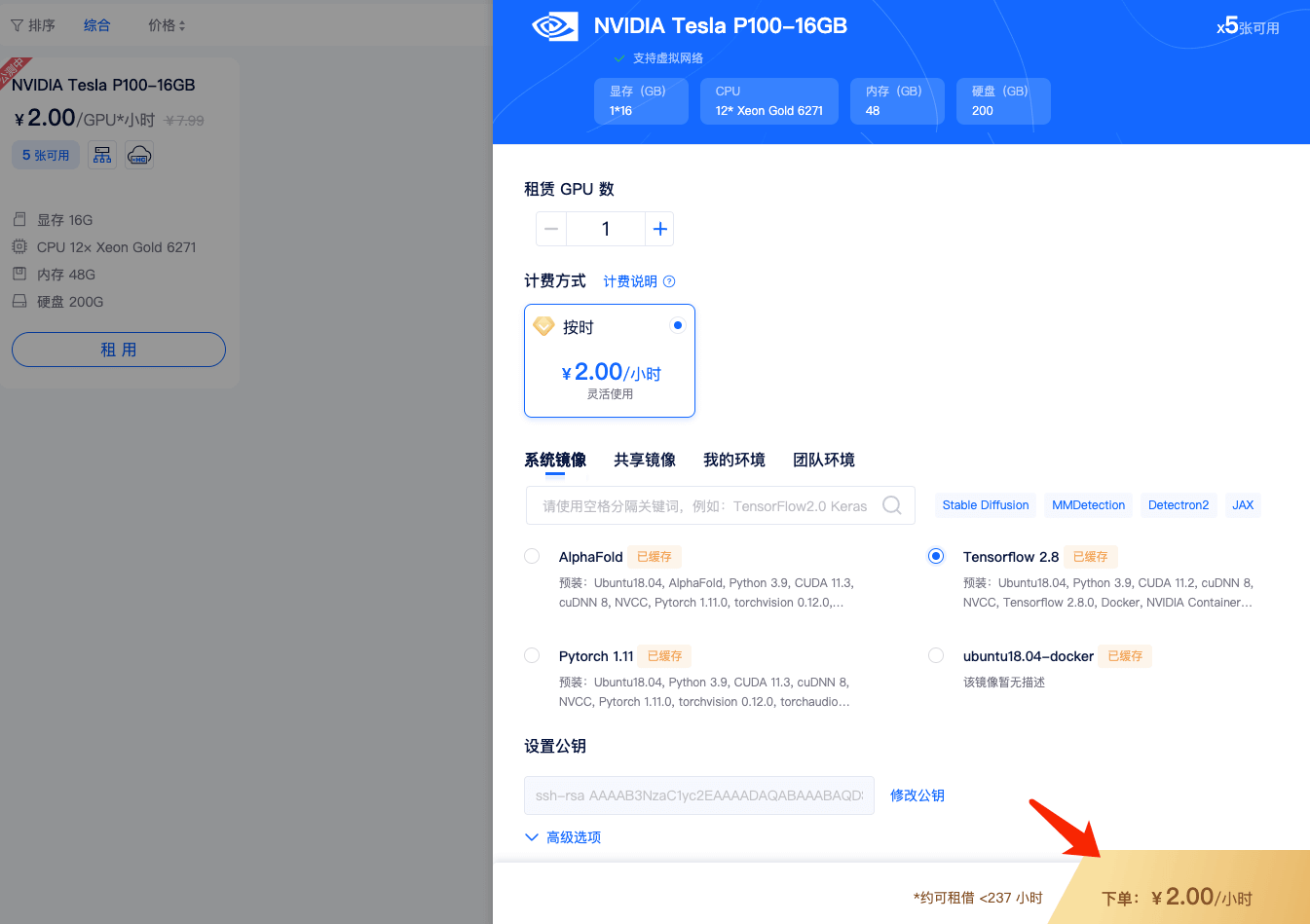Click the *约可租借 <237 小时 text
Screen dimensions: 1310x924
(x=978, y=898)
